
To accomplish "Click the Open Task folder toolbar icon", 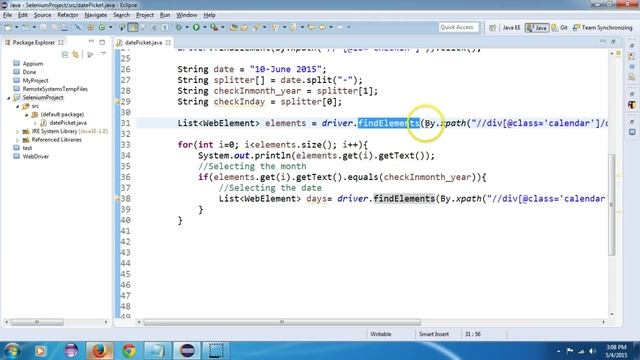I will 244,27.
